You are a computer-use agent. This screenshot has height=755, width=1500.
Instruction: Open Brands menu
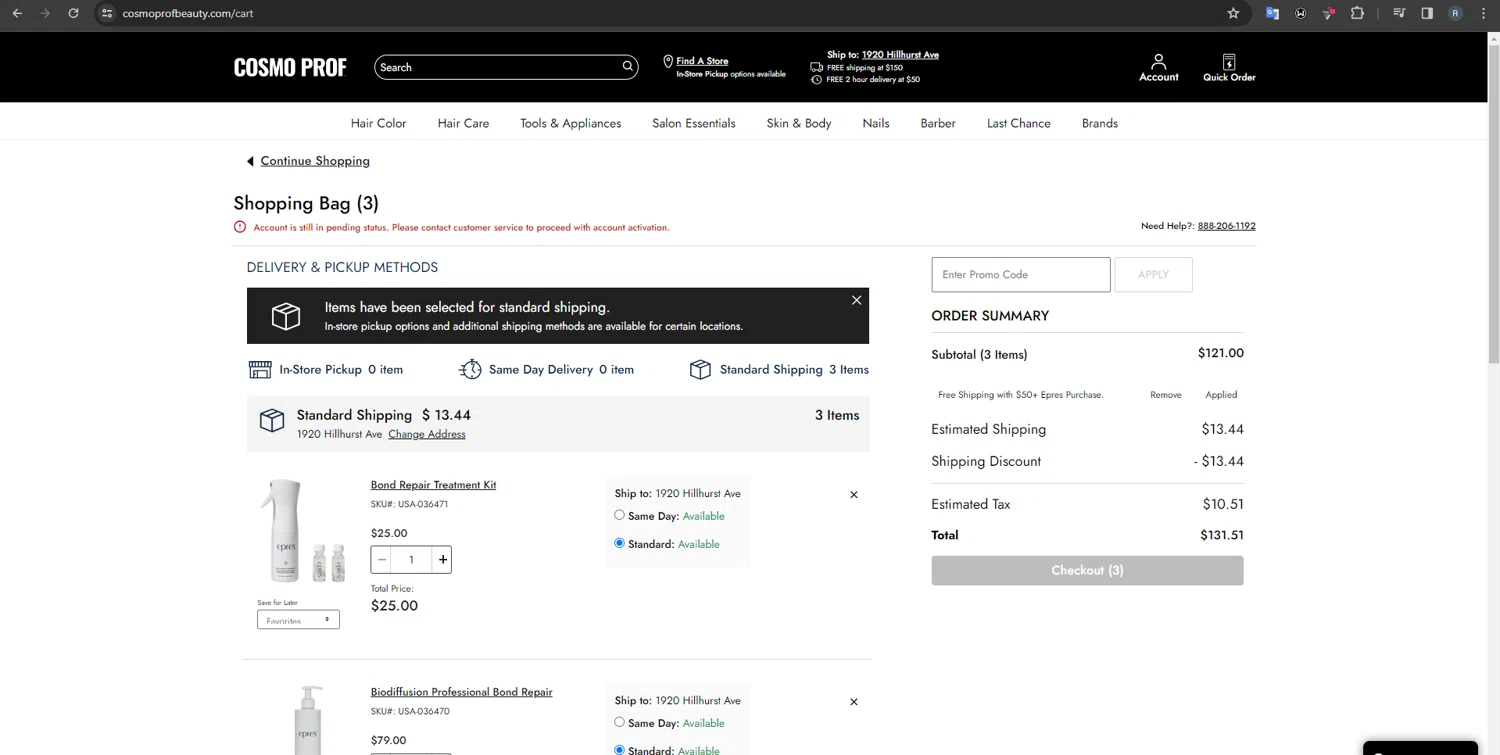[x=1100, y=123]
